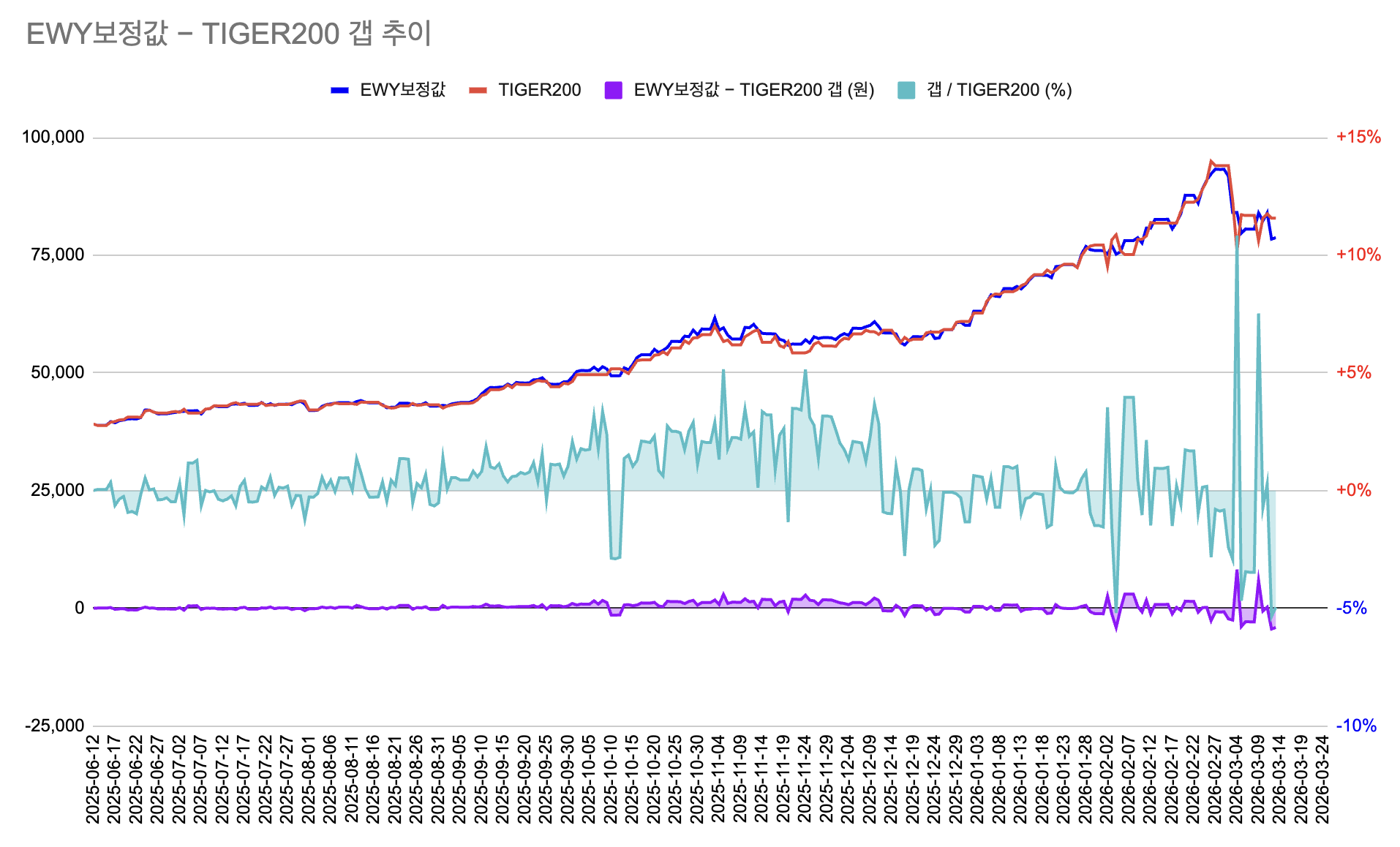Click the '+10%' right axis label

click(1358, 255)
